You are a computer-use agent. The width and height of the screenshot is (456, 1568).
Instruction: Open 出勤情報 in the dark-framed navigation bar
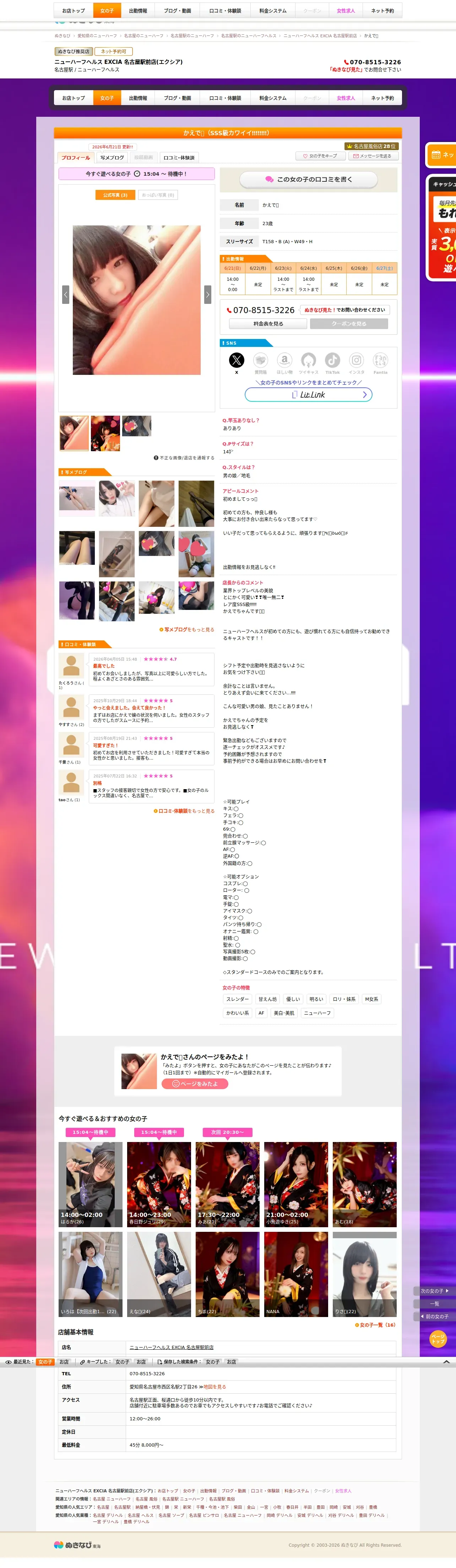point(138,98)
